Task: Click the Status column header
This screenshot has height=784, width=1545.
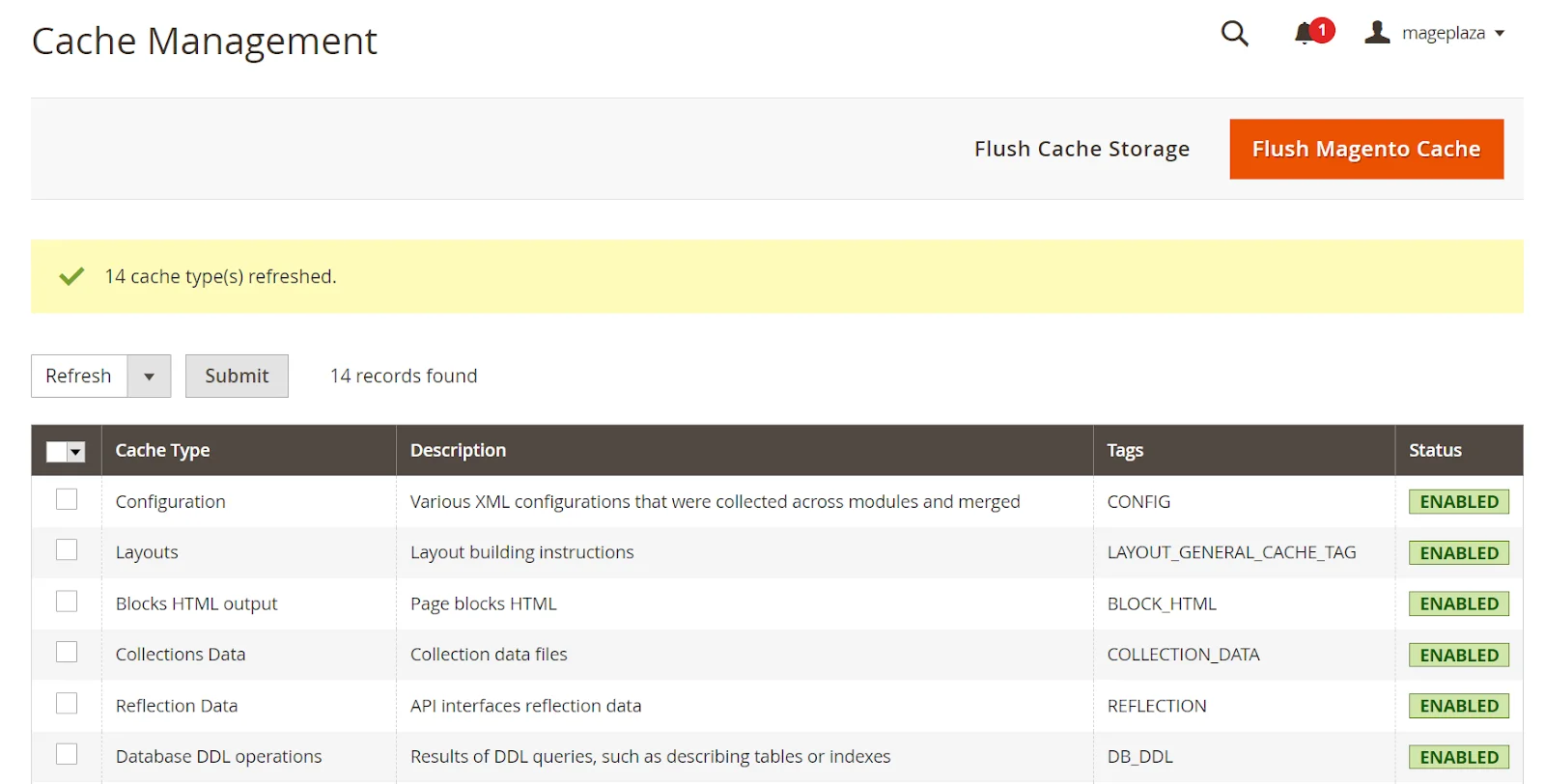Action: 1435,451
